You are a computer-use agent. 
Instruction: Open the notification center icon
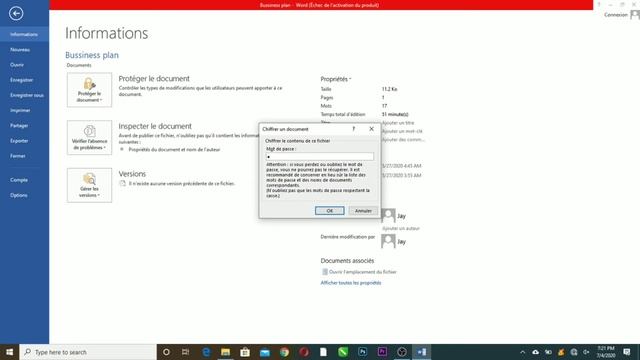point(627,352)
